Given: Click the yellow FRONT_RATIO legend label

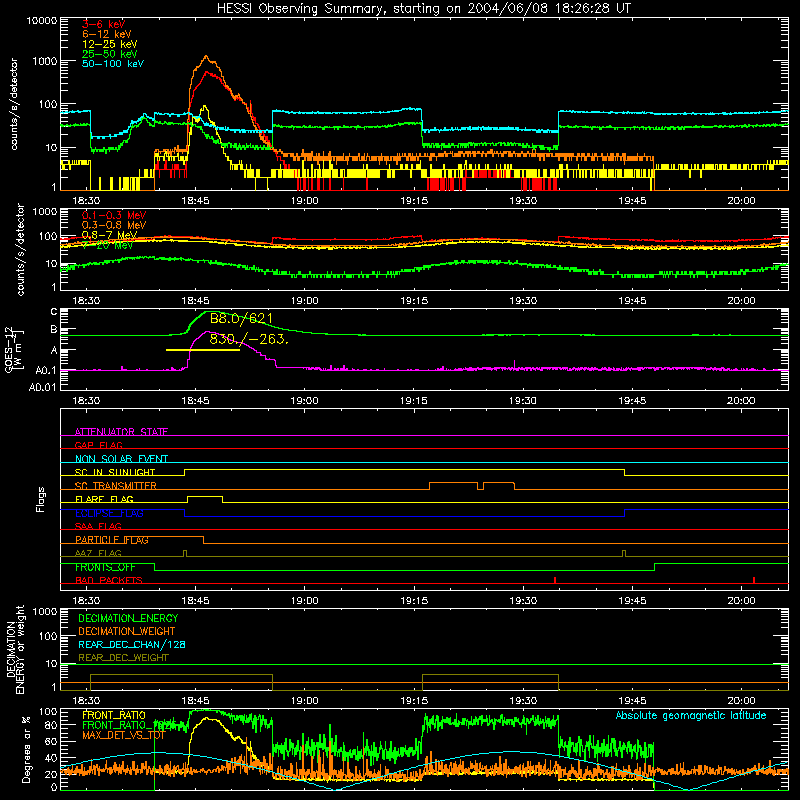Looking at the screenshot, I should coord(114,715).
